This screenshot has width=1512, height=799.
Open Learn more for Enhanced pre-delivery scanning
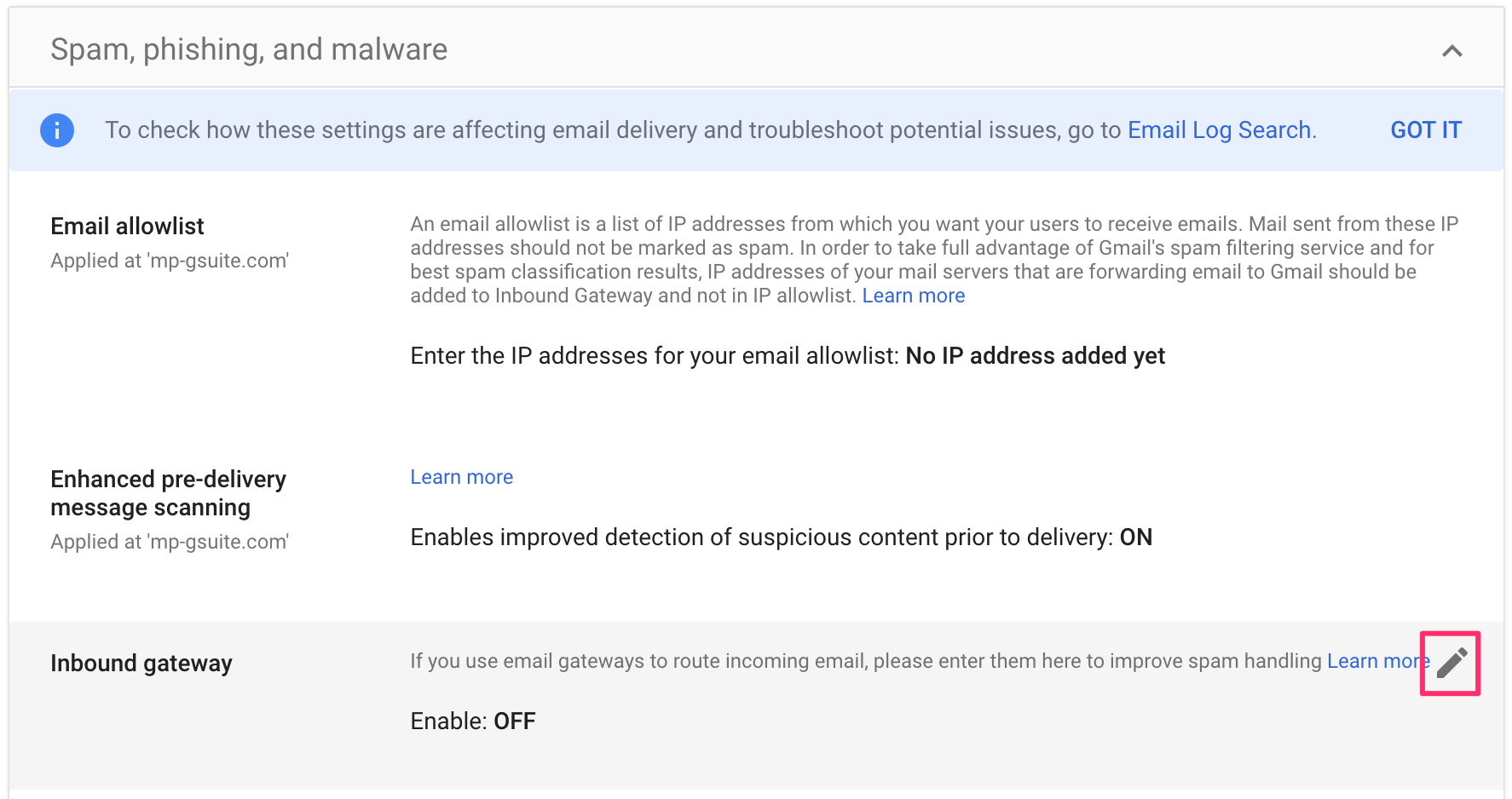(461, 477)
